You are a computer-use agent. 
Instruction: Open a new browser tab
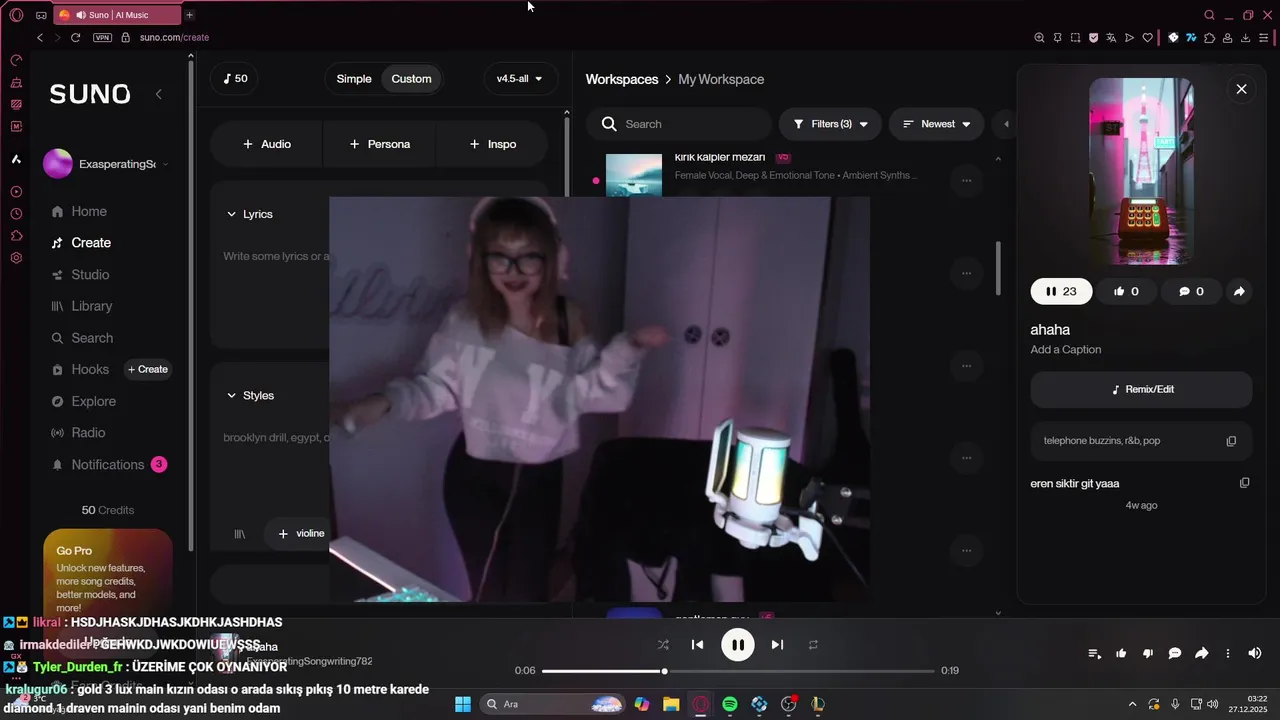click(189, 15)
